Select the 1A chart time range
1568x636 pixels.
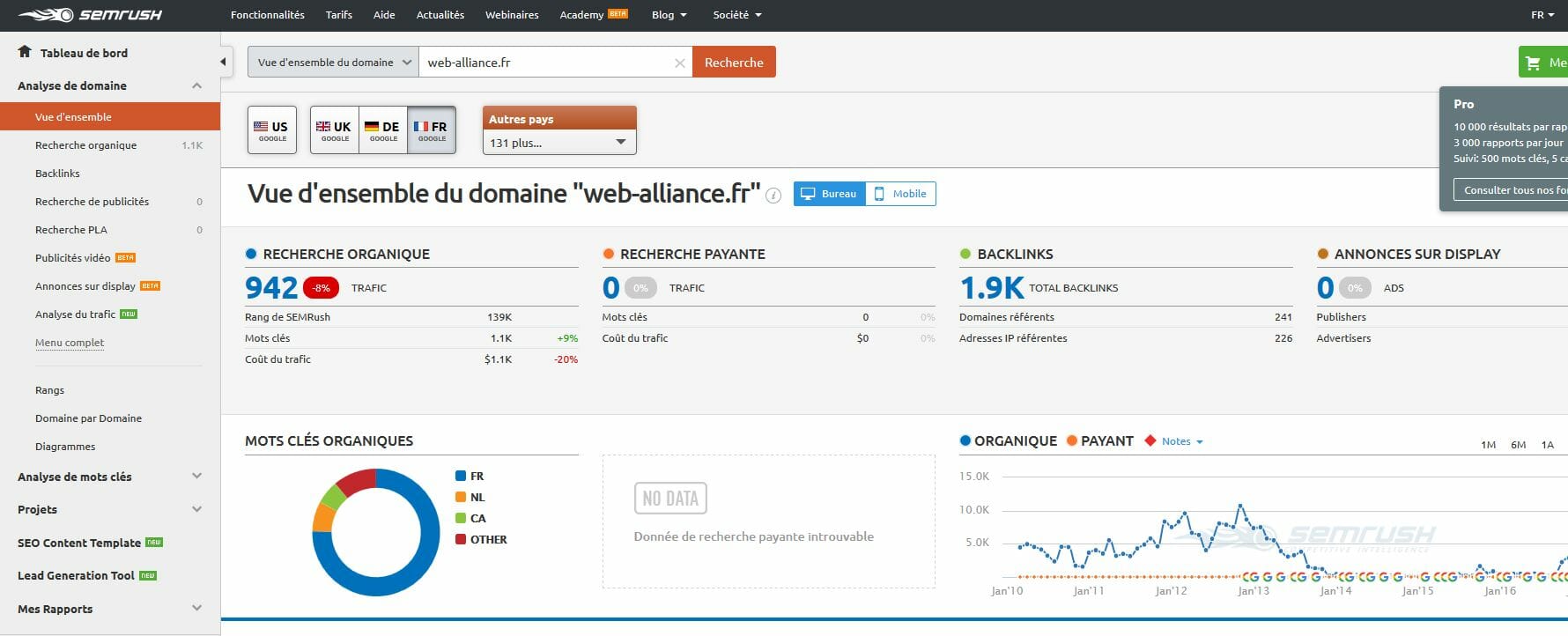[1547, 445]
